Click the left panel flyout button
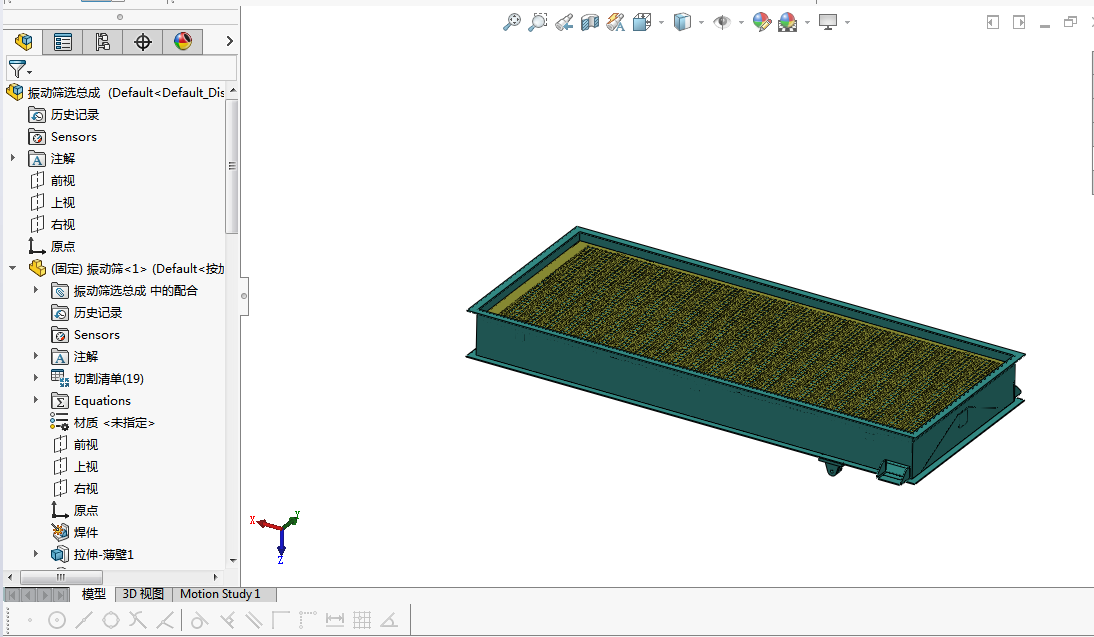 pos(992,22)
